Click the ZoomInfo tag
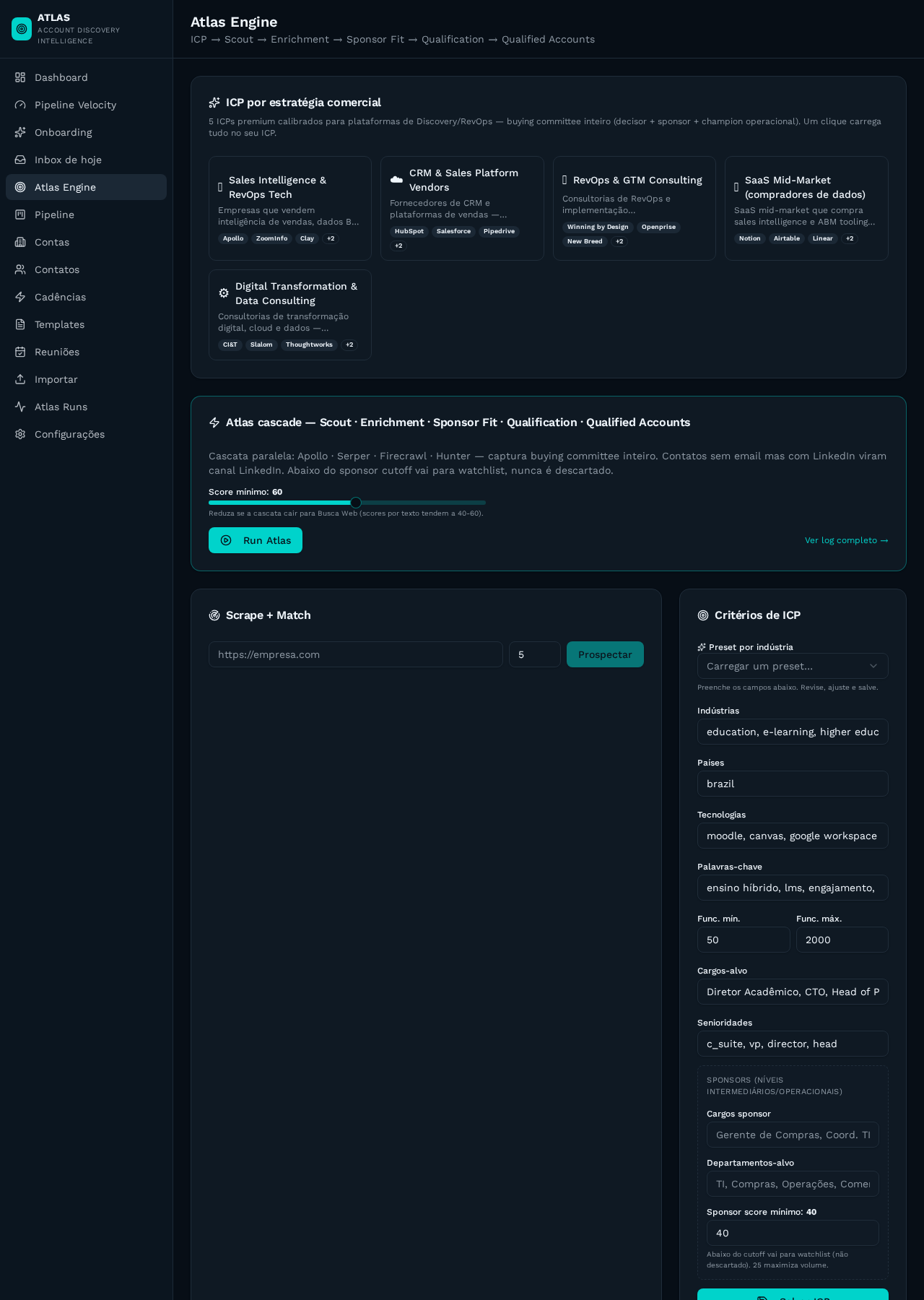Screen dimensions: 924x1300 [x=271, y=238]
